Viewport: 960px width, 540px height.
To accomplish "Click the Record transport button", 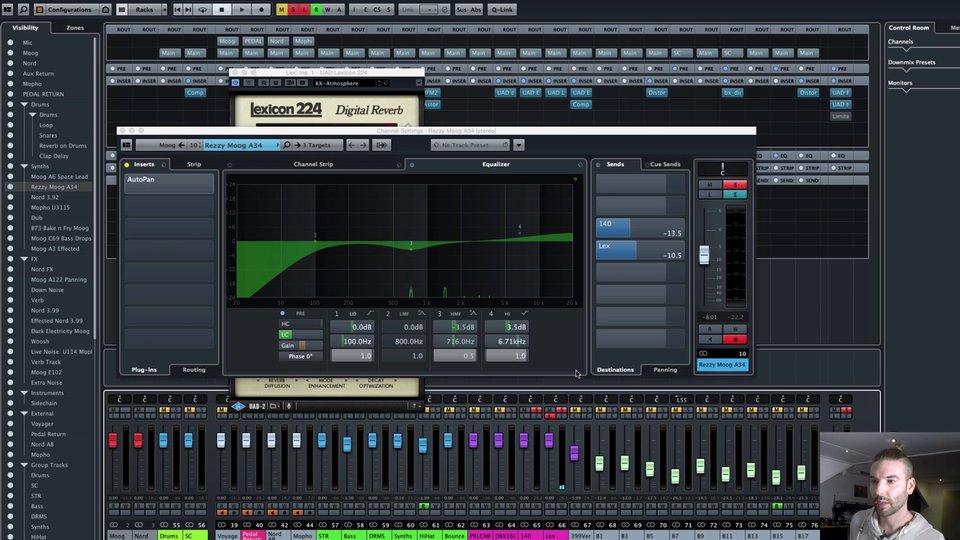I will (261, 9).
